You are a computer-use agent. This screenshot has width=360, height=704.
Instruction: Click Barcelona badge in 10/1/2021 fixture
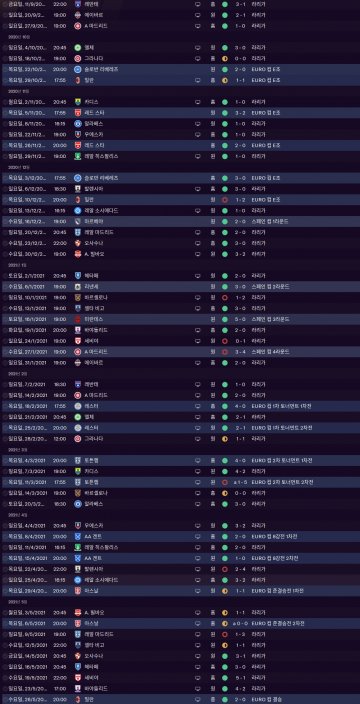[77, 297]
